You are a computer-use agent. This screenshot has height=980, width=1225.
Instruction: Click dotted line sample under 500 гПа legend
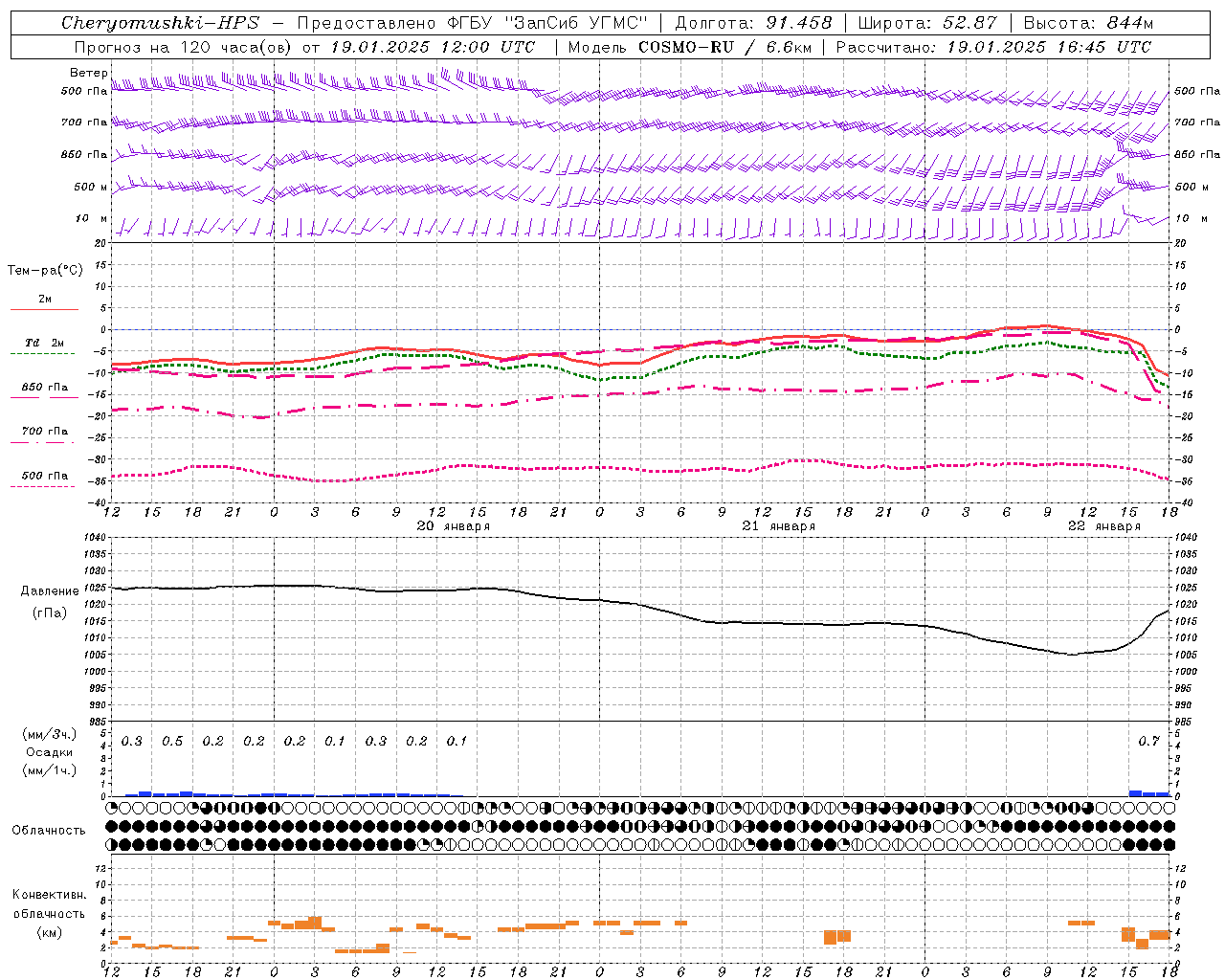44,486
